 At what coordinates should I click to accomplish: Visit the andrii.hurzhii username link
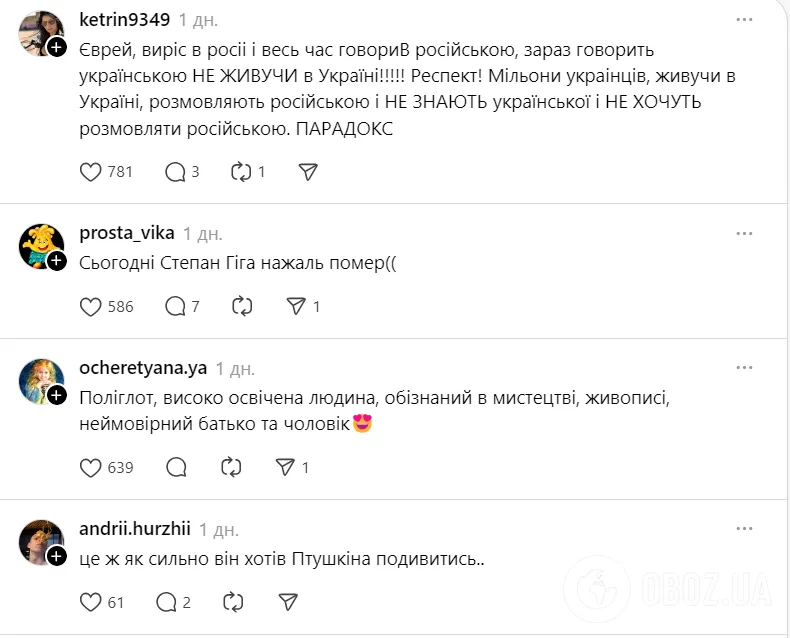tap(134, 529)
